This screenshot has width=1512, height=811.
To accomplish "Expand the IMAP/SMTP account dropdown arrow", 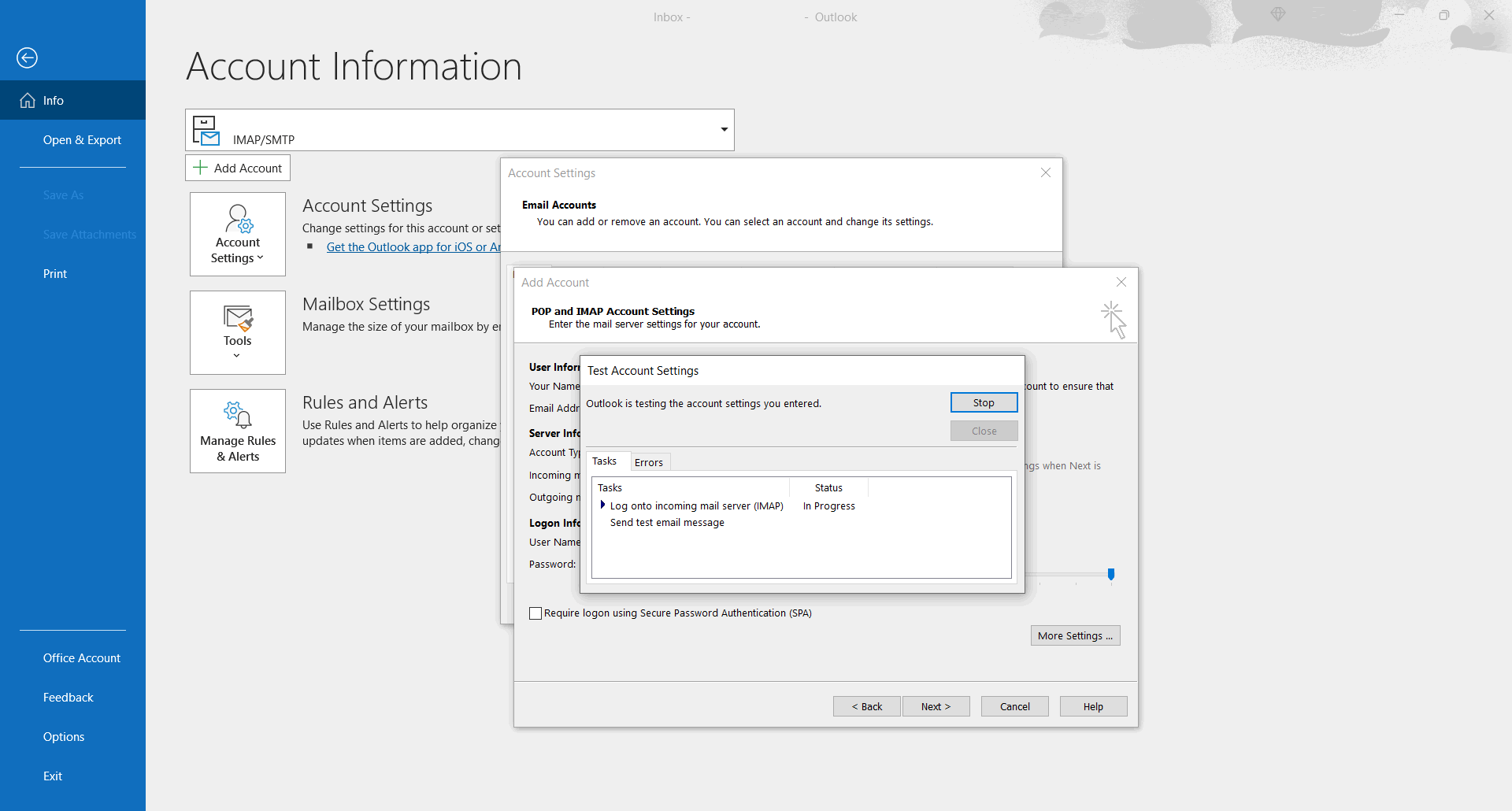I will point(724,129).
